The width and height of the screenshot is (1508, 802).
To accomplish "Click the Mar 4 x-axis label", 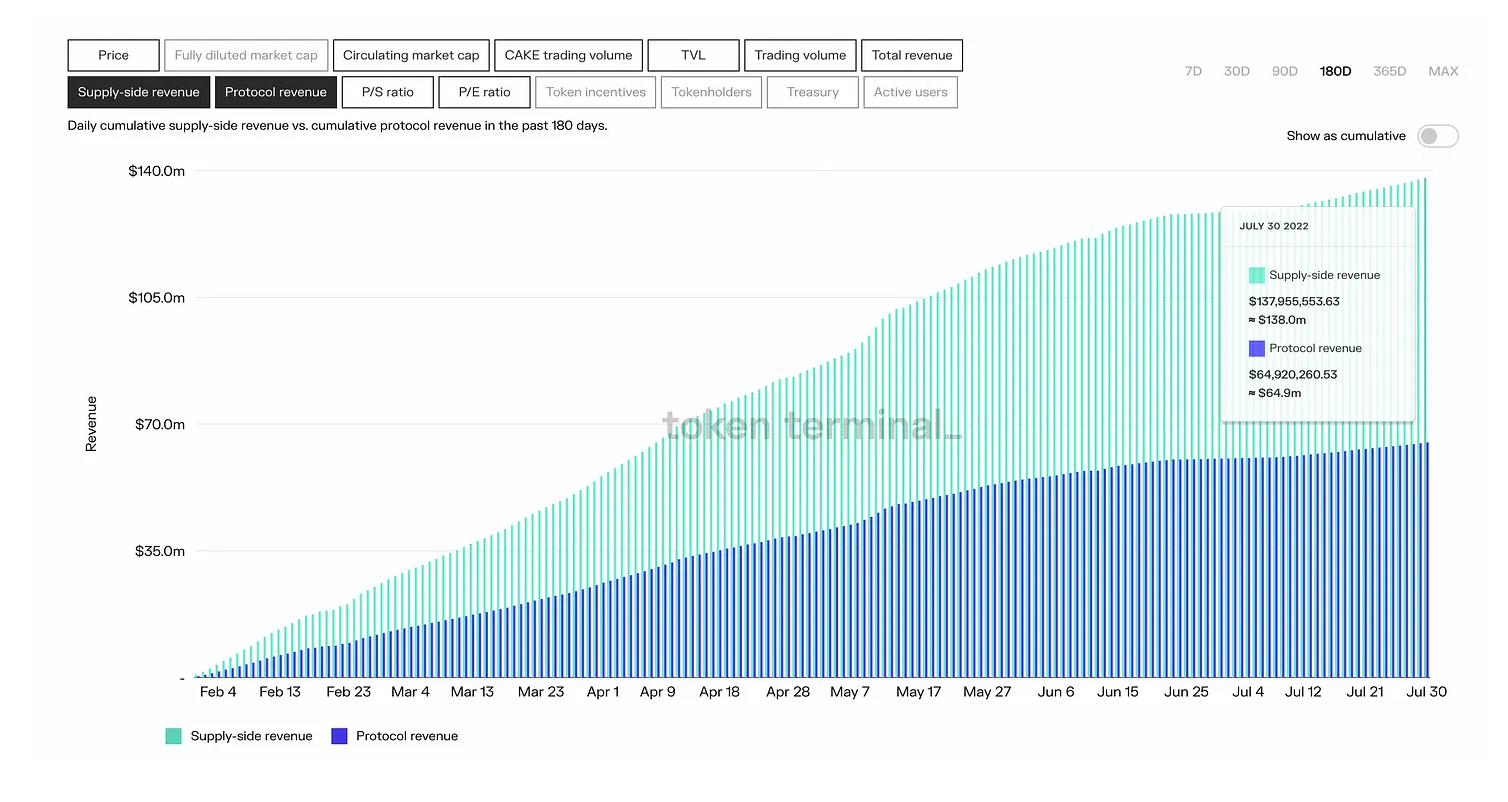I will point(410,691).
